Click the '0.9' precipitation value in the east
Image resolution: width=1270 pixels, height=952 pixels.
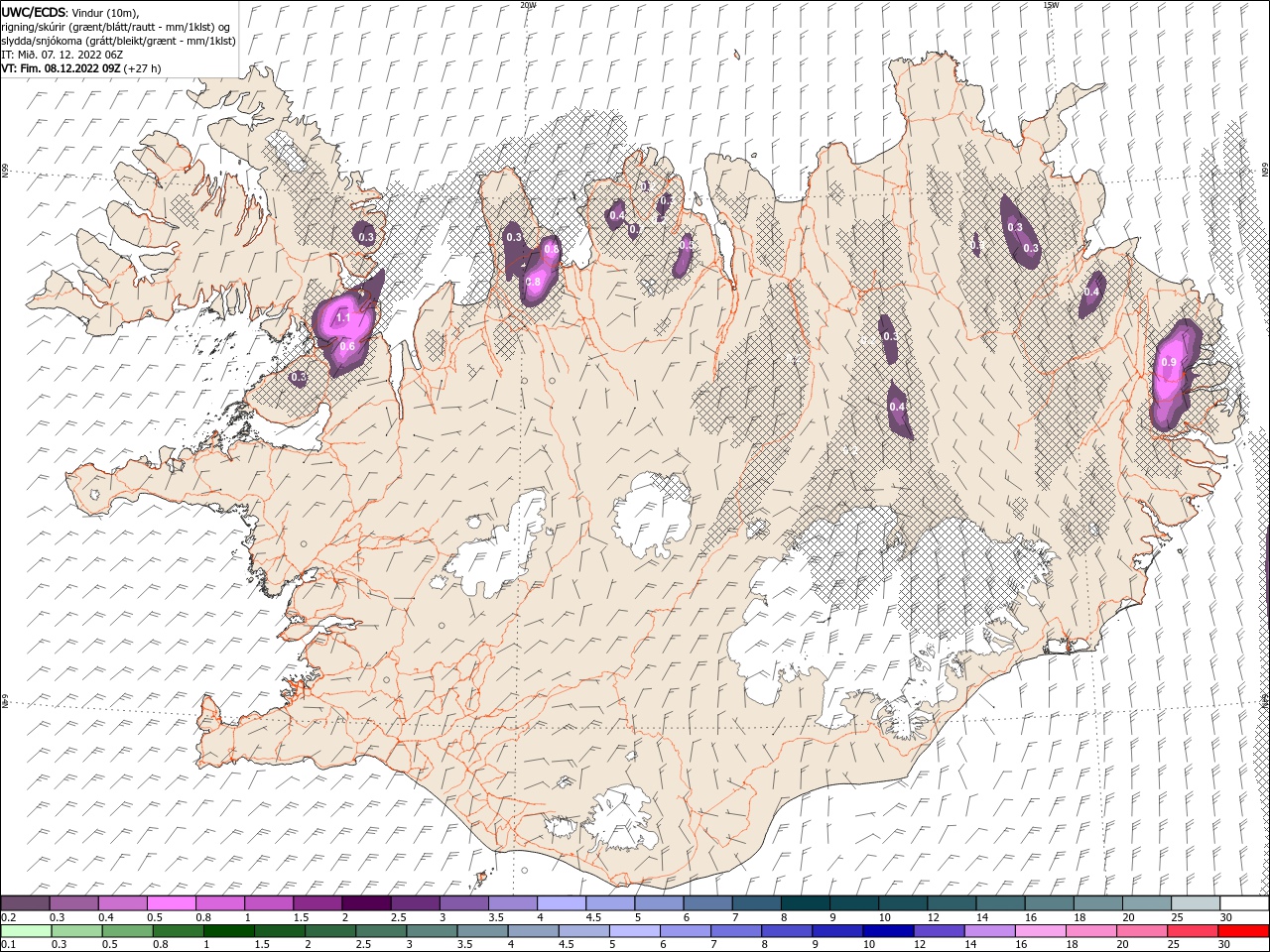coord(1169,363)
